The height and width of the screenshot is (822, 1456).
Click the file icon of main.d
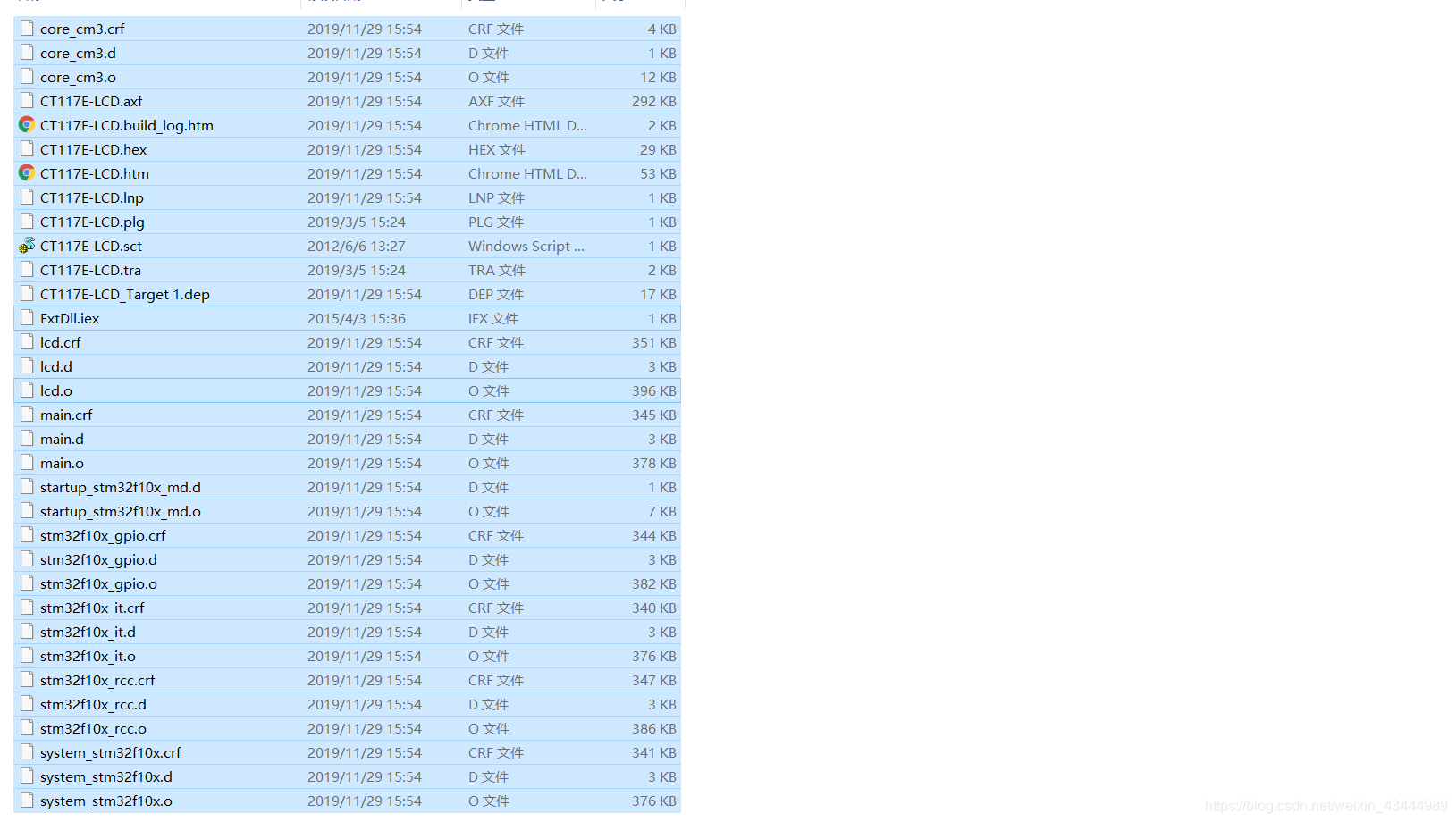click(27, 439)
